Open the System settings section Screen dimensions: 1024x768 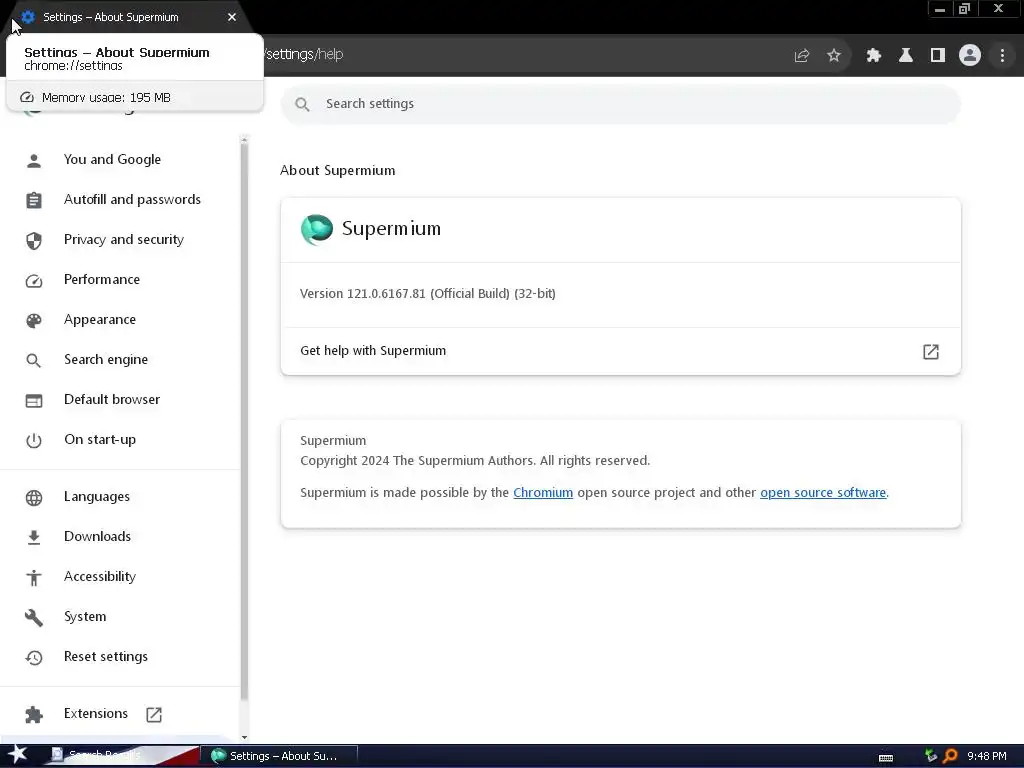[x=121, y=617]
